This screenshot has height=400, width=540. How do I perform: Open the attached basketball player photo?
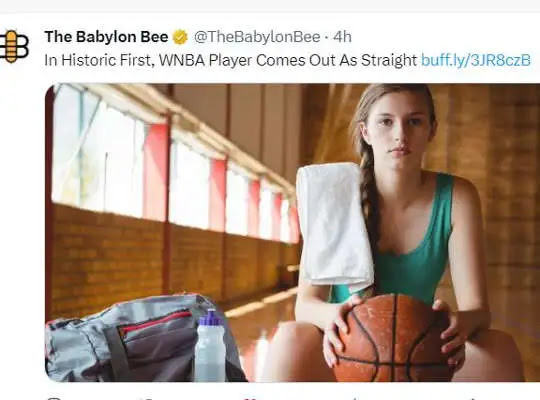pos(292,233)
